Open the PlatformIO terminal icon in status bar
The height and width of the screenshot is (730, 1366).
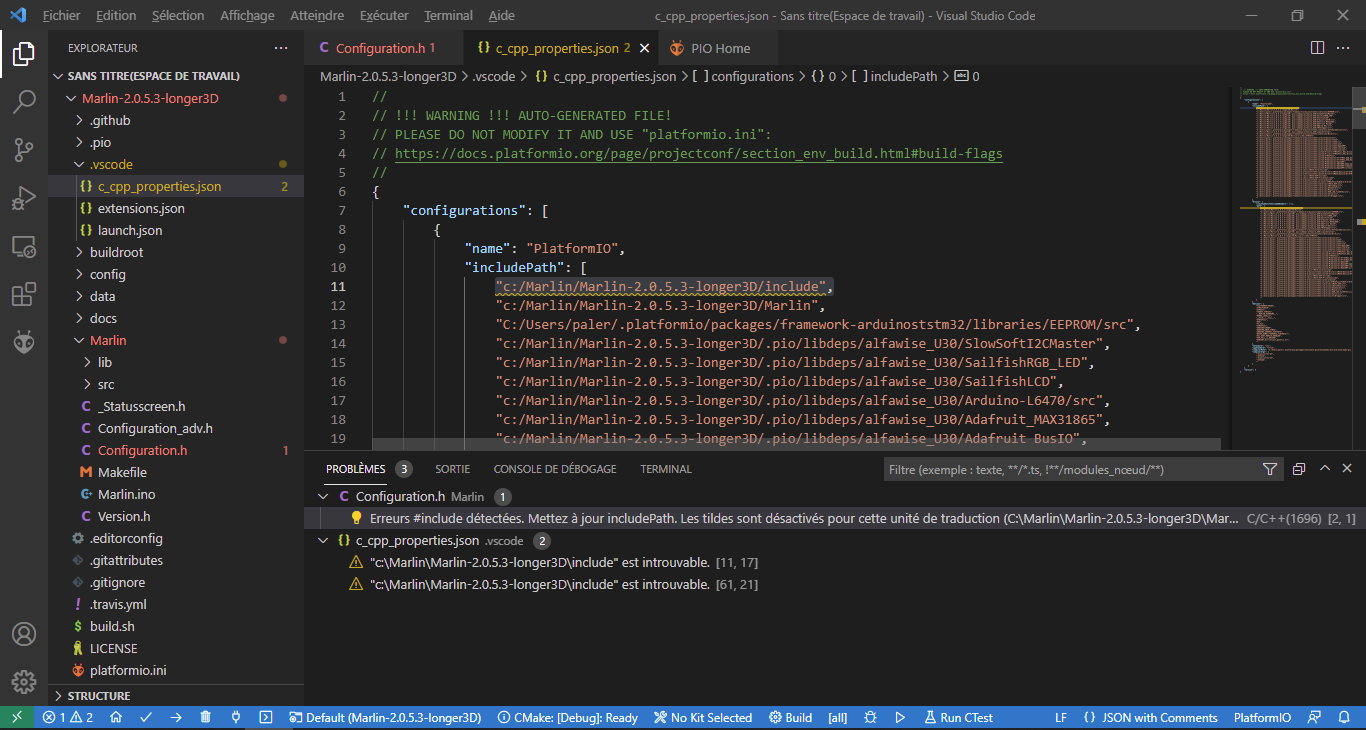click(266, 718)
